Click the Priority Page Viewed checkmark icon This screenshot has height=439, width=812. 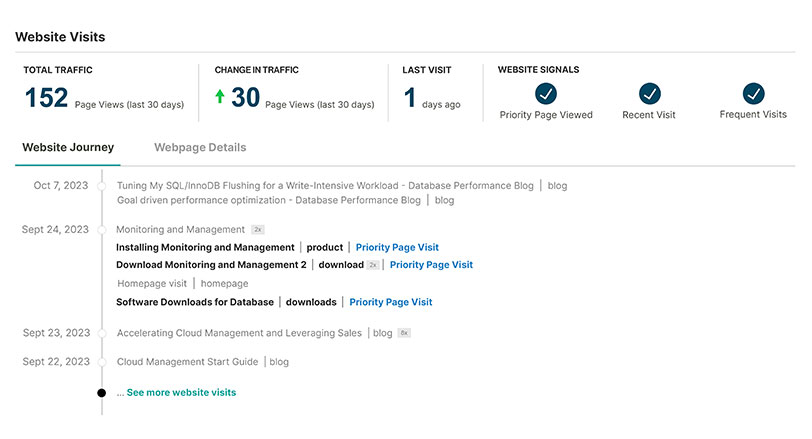[546, 94]
